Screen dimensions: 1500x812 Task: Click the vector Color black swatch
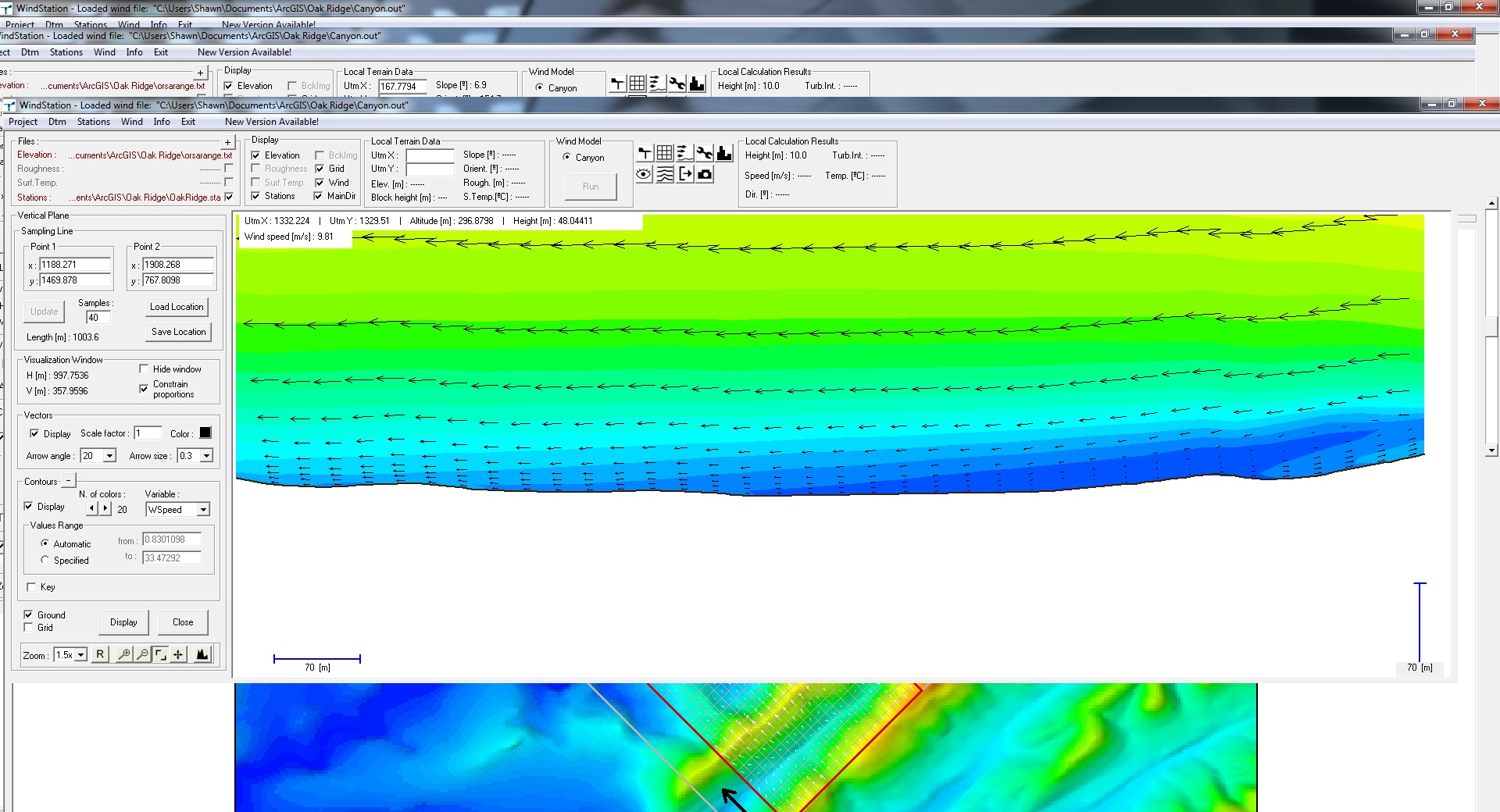coord(205,433)
